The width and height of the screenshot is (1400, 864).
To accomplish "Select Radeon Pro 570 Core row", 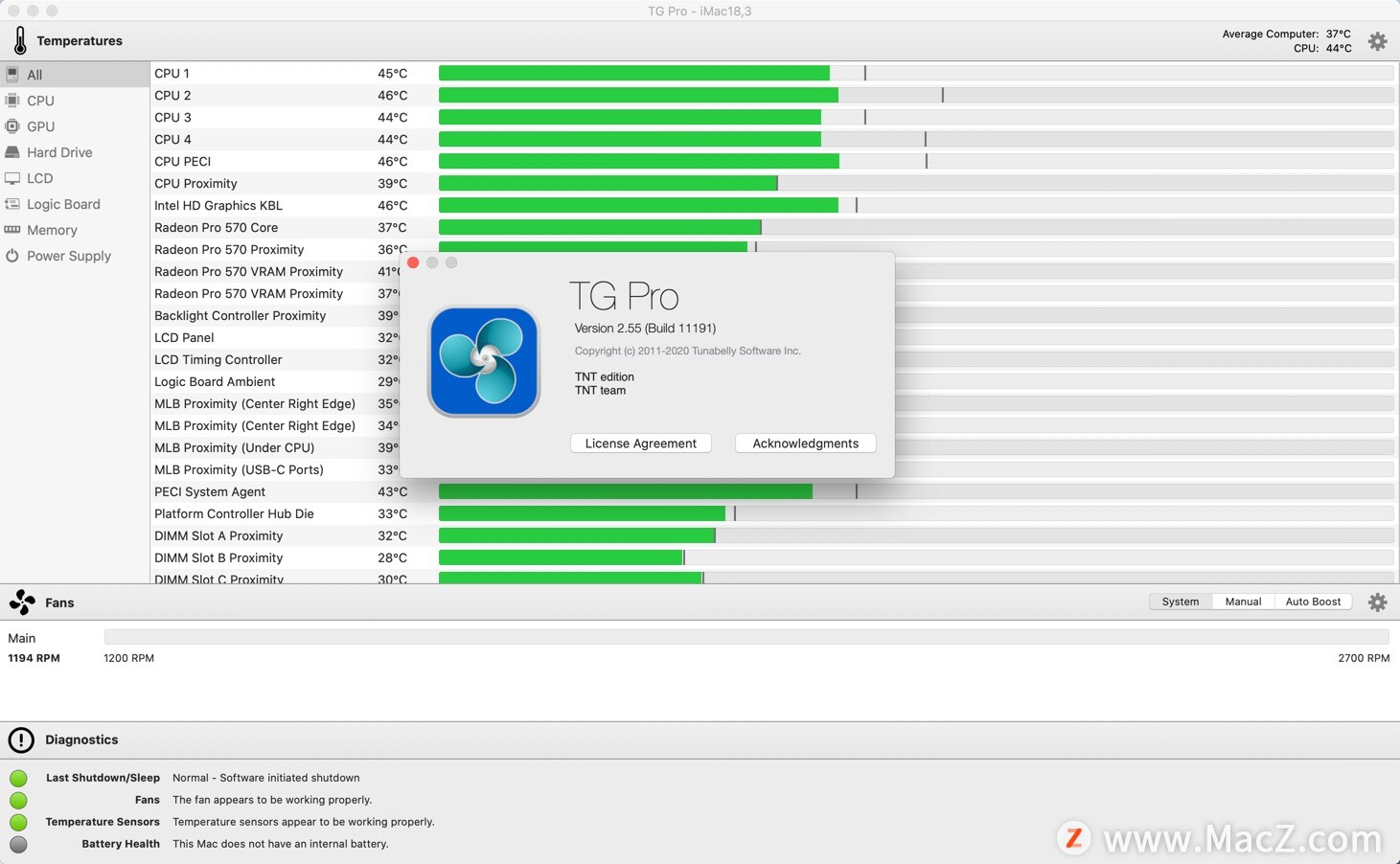I will point(773,227).
